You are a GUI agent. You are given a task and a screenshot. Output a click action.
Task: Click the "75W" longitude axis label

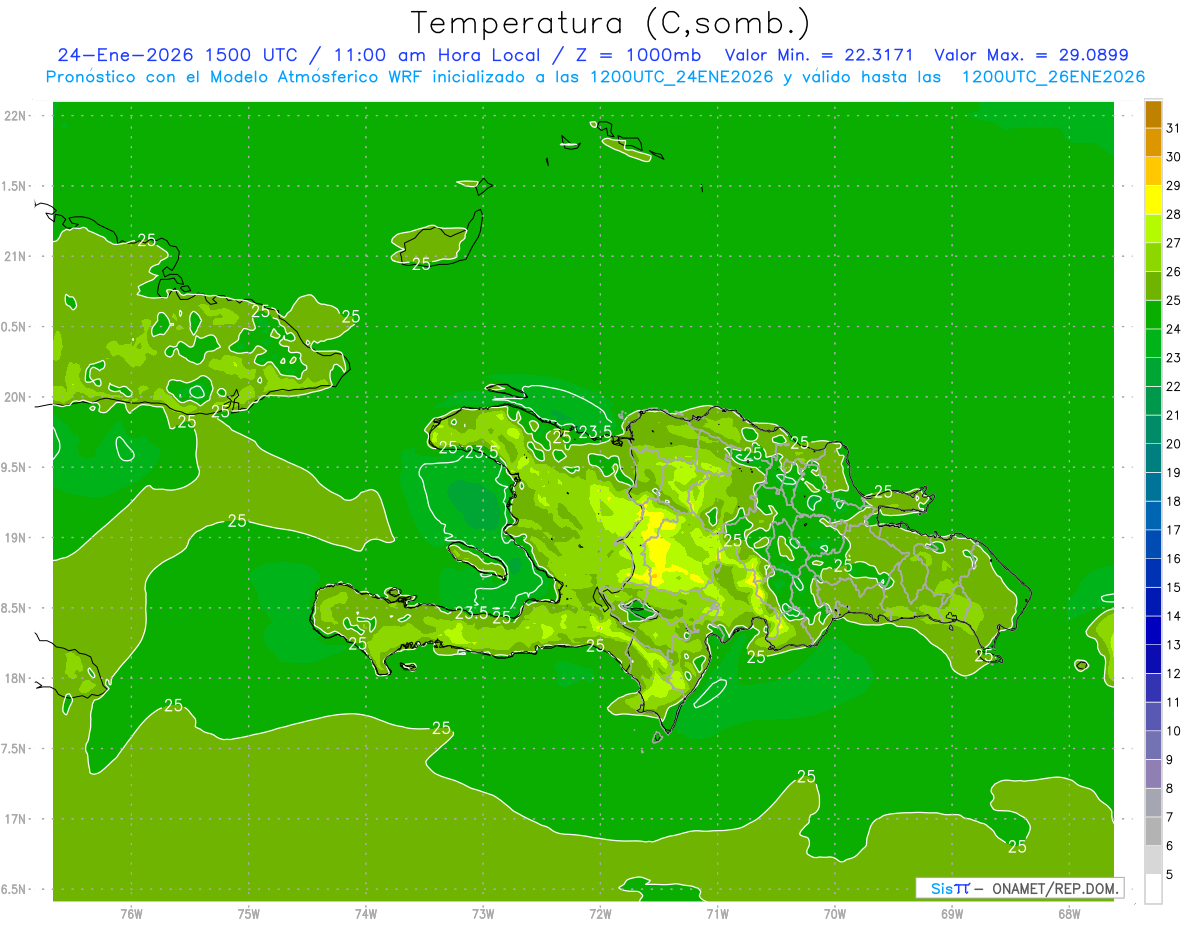[248, 914]
